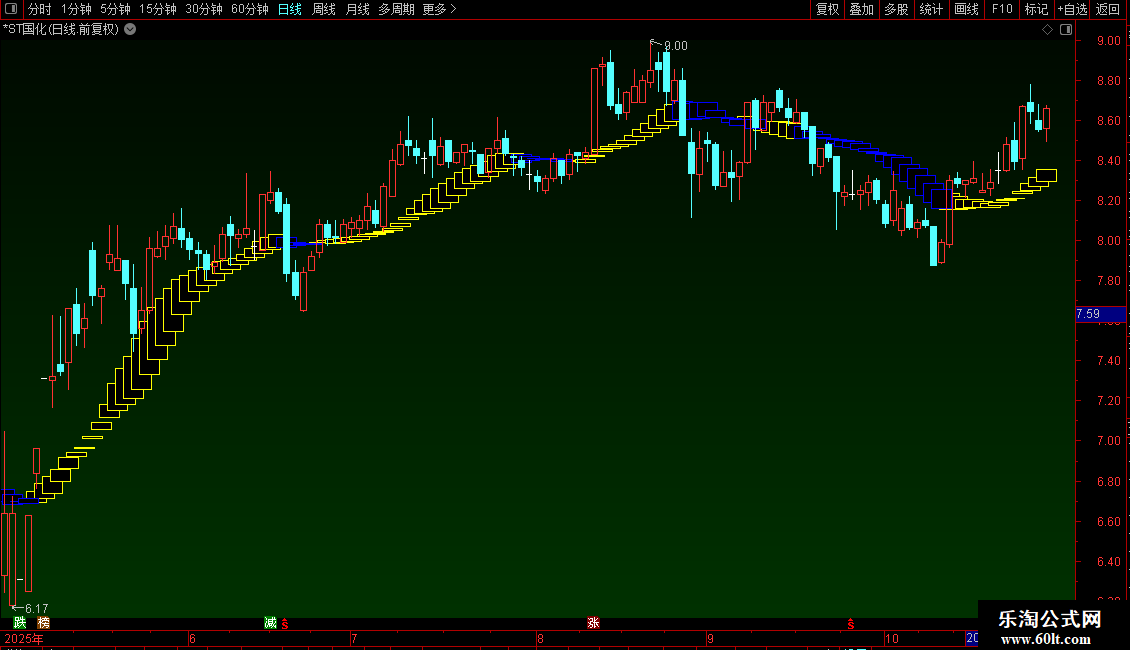Image resolution: width=1130 pixels, height=650 pixels.
Task: Click month 8 on the time axis
Action: 540,638
